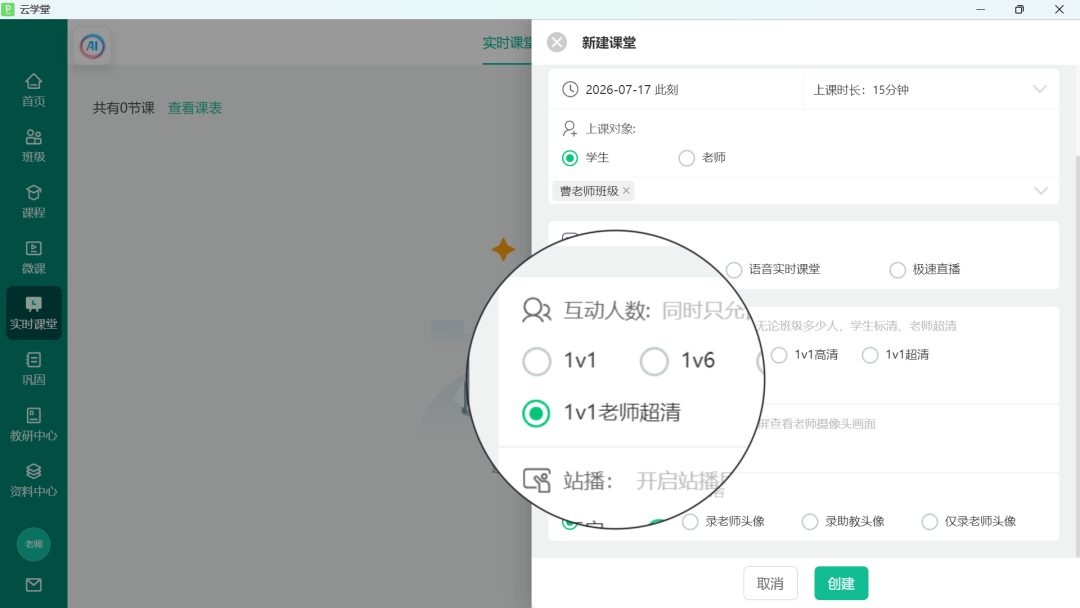Open 微课 micro-lesson section
1080x608 pixels.
point(33,258)
